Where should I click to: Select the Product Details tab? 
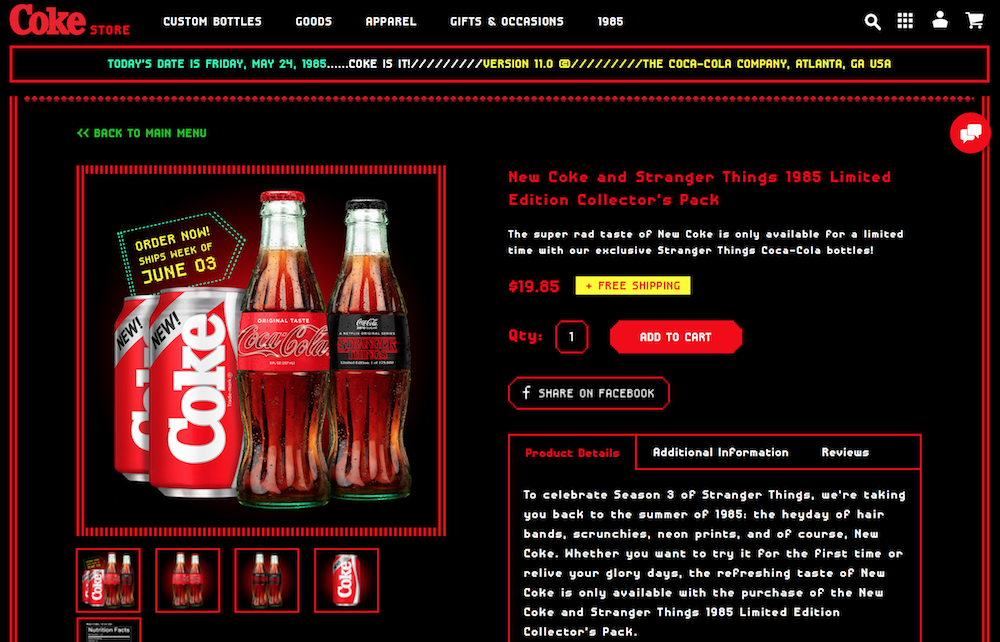(x=572, y=453)
